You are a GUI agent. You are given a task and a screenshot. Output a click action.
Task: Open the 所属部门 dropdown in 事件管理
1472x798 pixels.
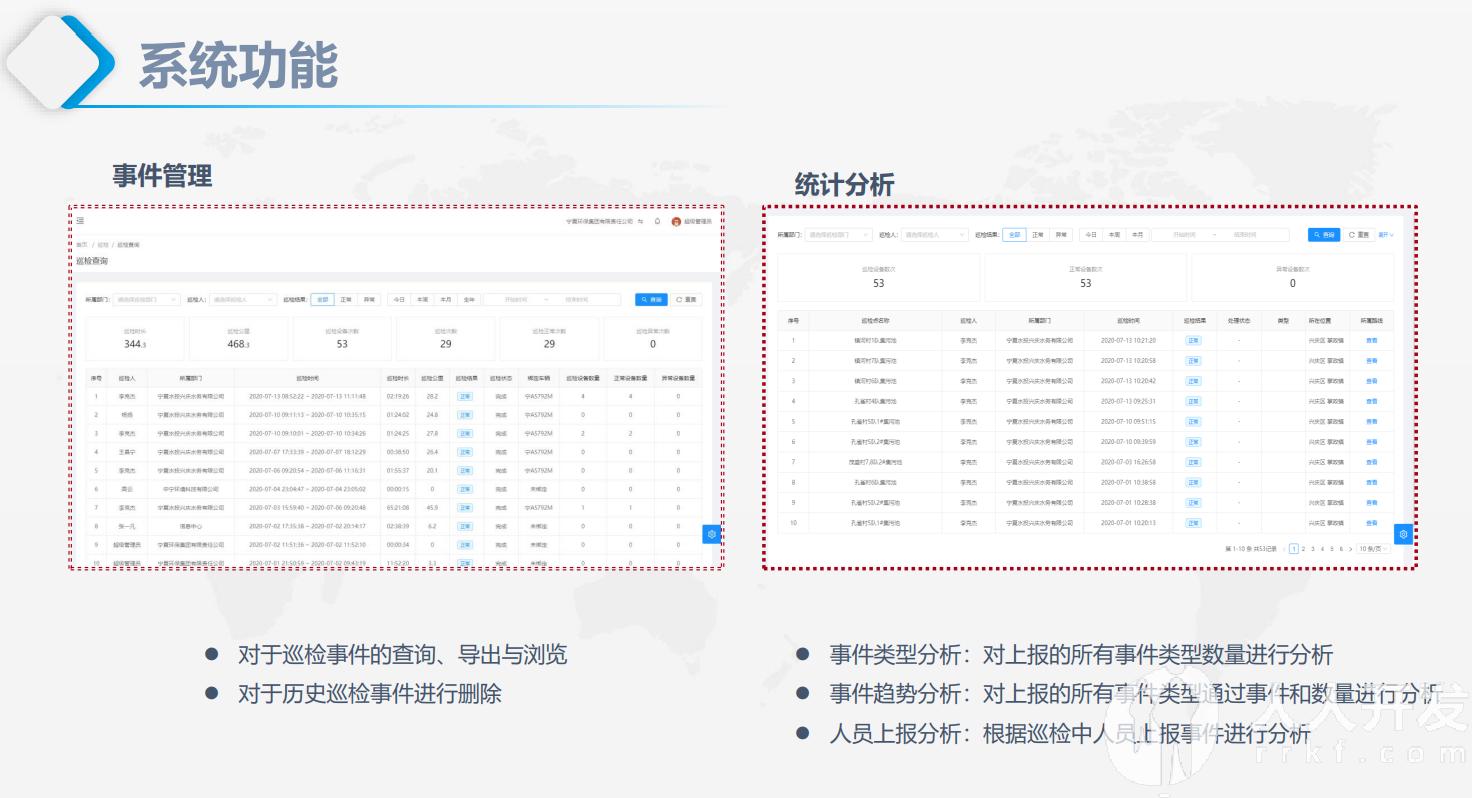pos(146,299)
